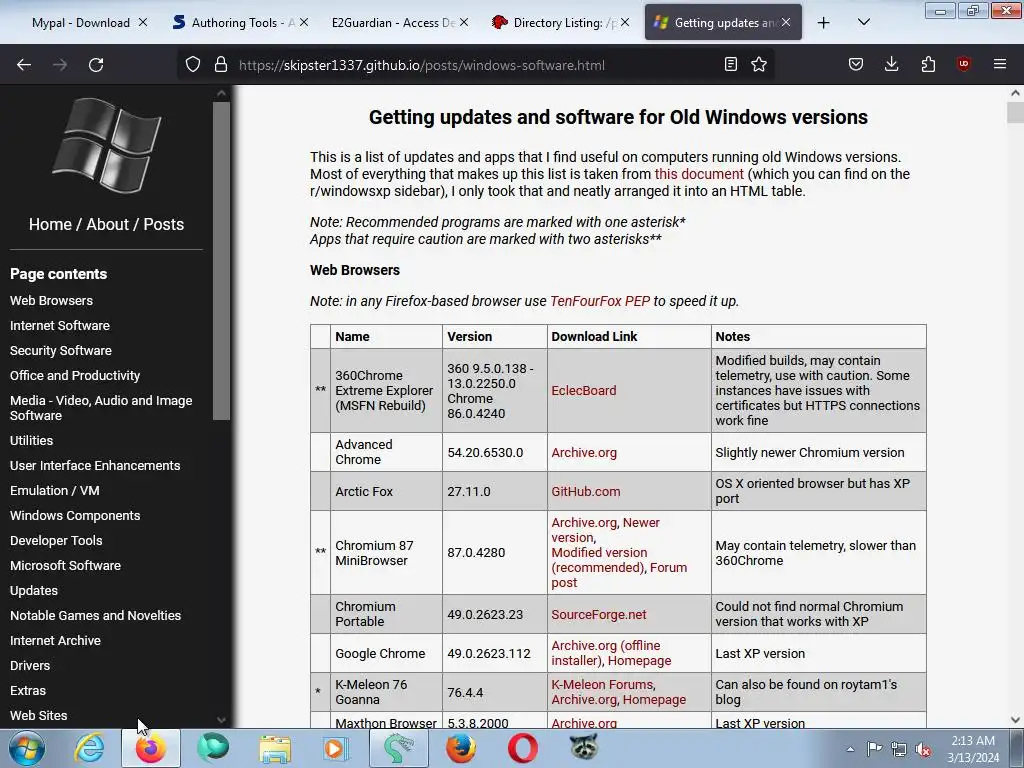Viewport: 1024px width, 768px height.
Task: Jump to Security Software section
Action: 61,350
